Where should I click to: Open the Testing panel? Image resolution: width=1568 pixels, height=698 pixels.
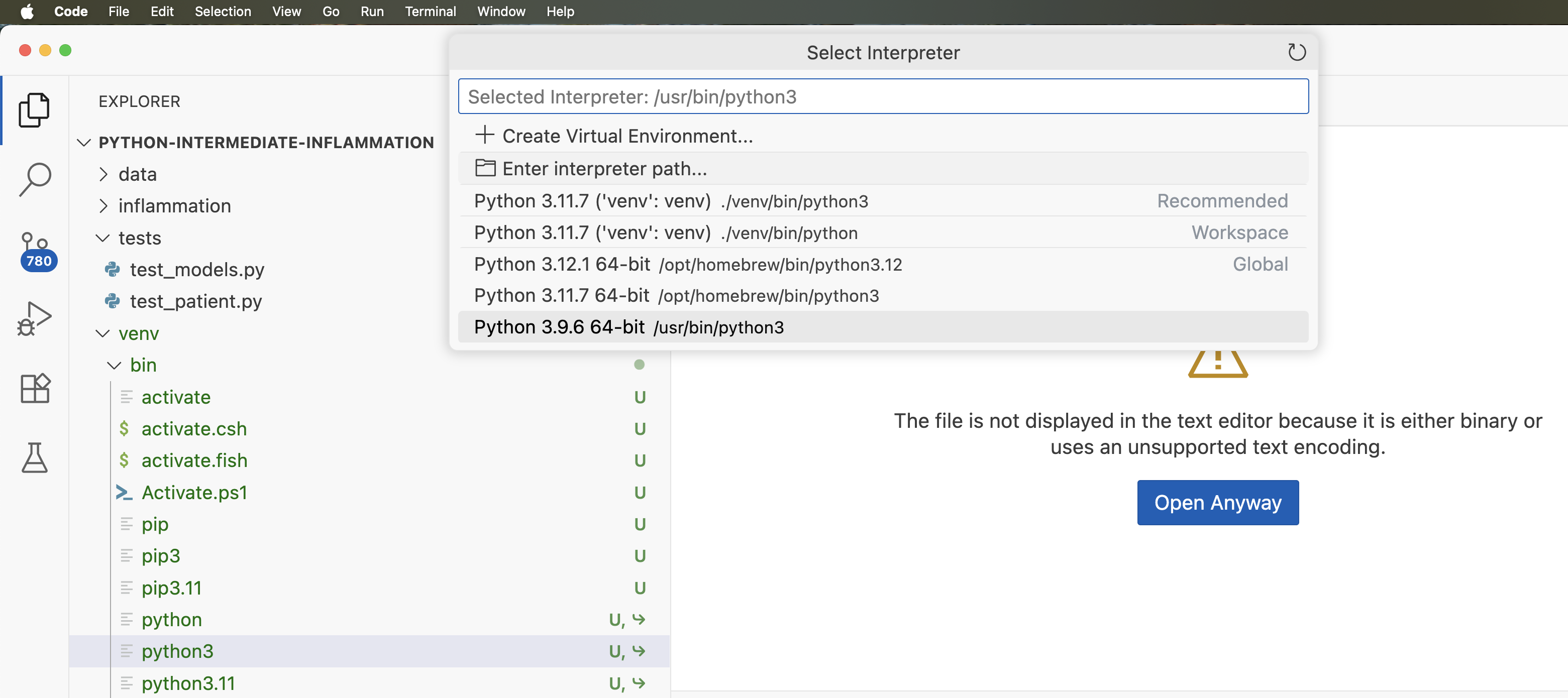pos(35,458)
